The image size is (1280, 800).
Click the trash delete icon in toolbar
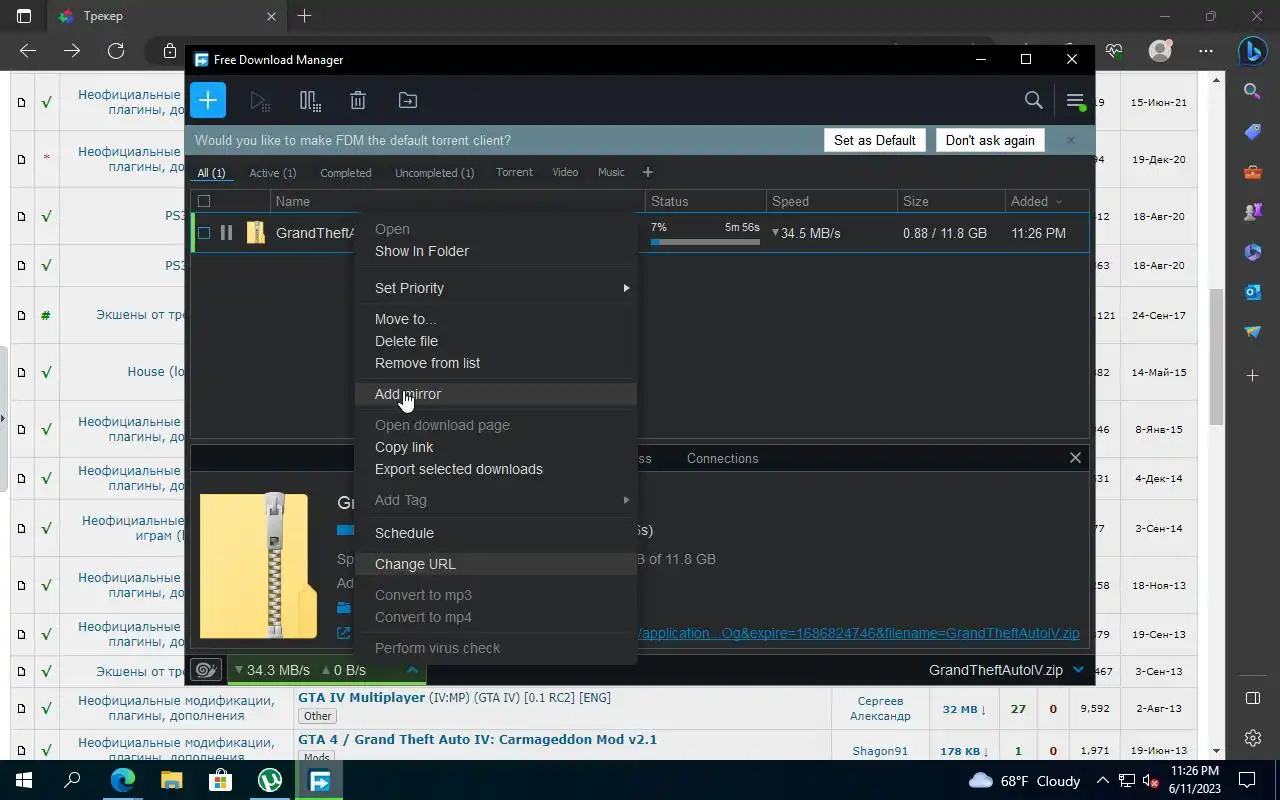click(x=358, y=100)
